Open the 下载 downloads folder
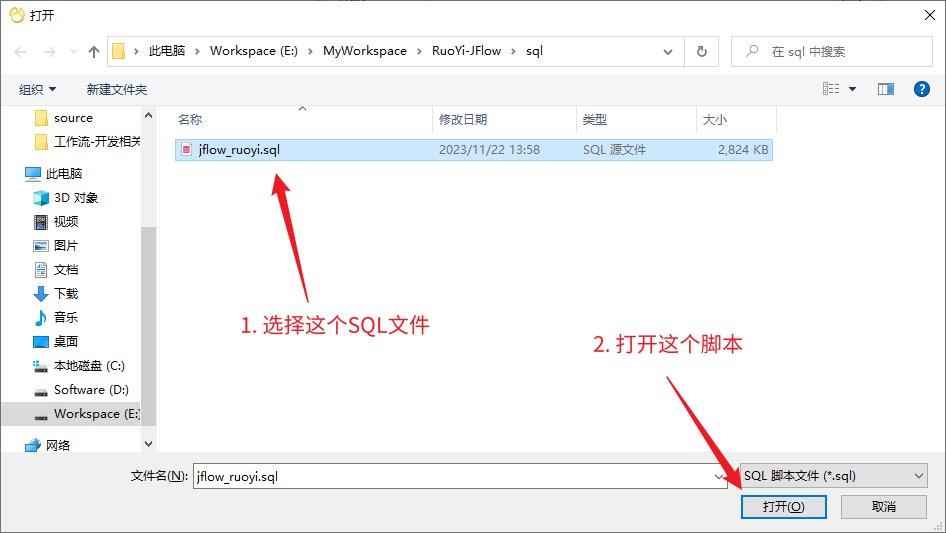 (x=65, y=294)
